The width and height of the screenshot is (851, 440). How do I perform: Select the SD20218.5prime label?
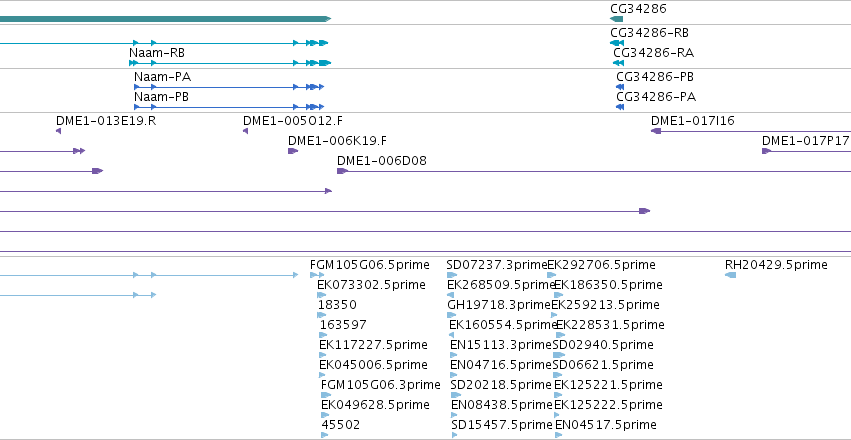click(501, 385)
